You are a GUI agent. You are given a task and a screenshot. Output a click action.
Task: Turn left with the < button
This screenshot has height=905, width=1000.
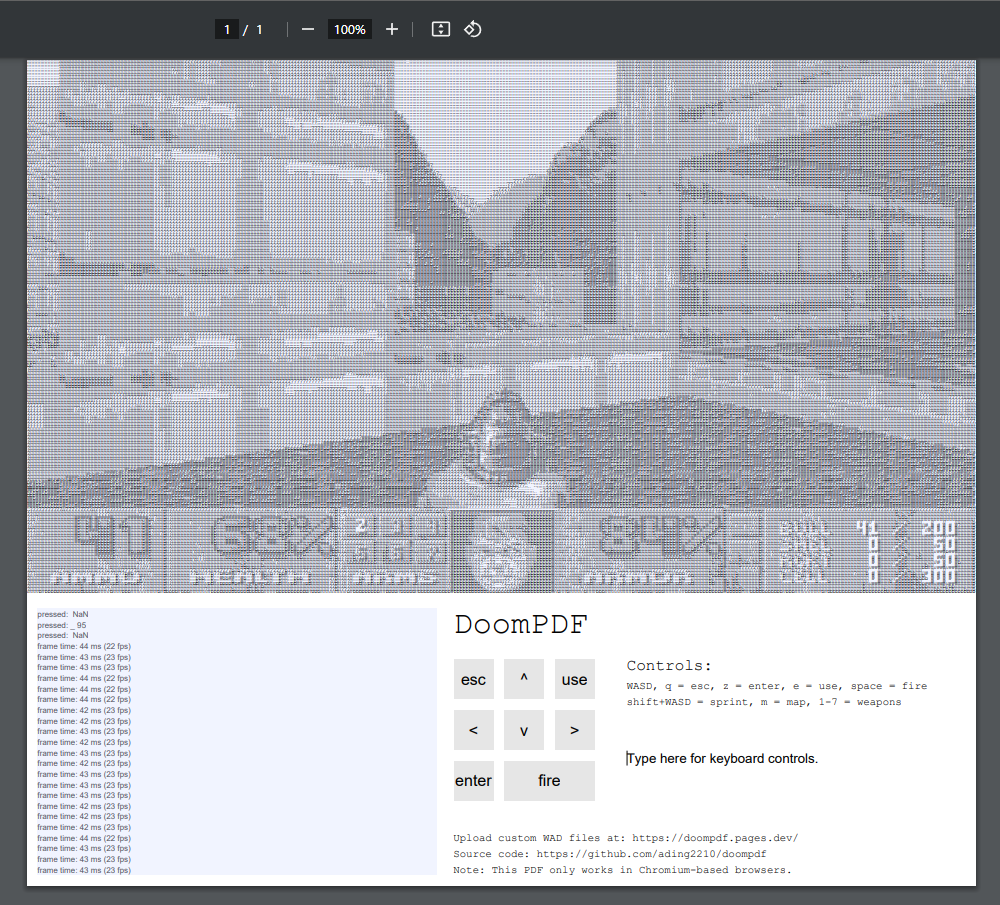[x=473, y=730]
